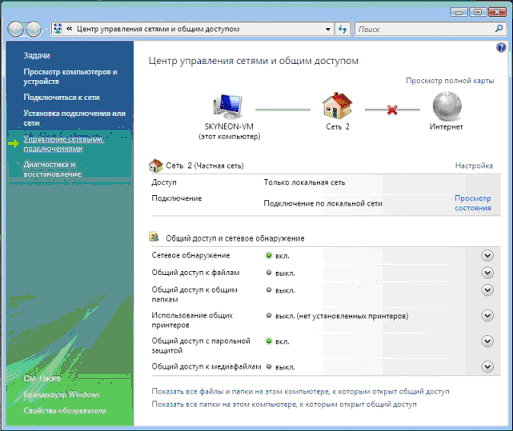The image size is (513, 431).
Task: Expand the Сетевое обнаружение setting
Action: pos(487,256)
